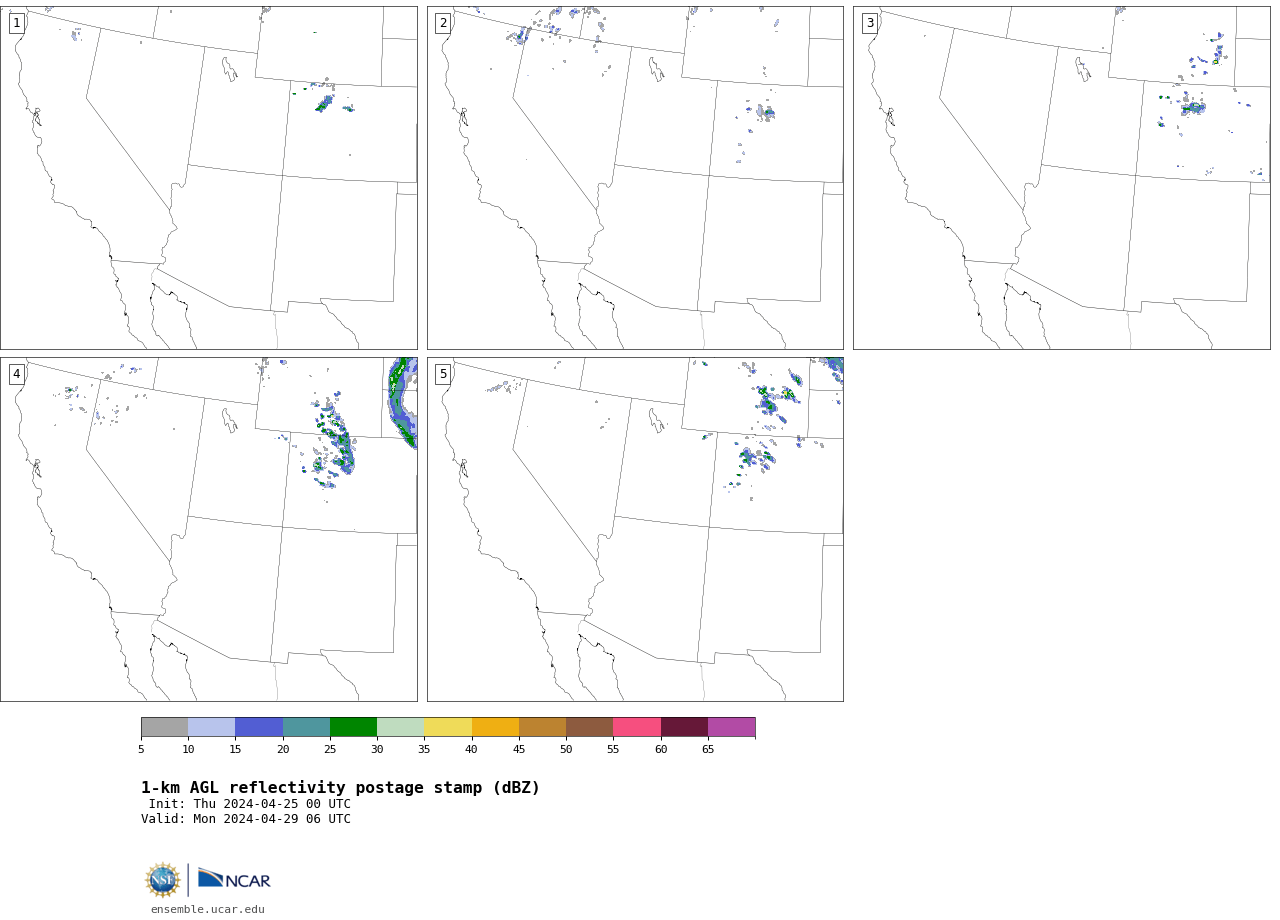
Task: Click the colorbar tick label 5
Action: click(141, 749)
